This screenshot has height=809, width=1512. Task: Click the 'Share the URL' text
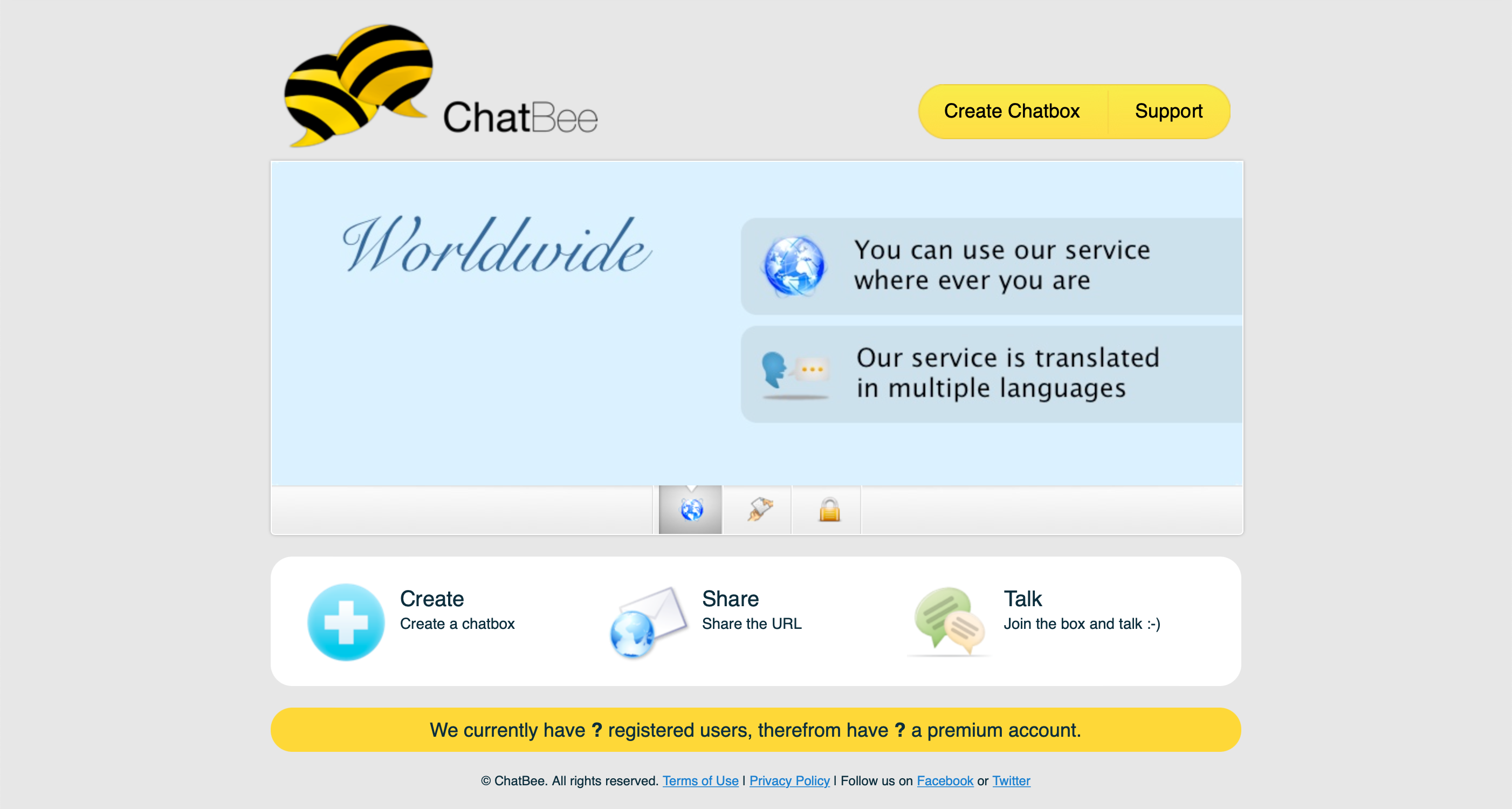point(751,623)
